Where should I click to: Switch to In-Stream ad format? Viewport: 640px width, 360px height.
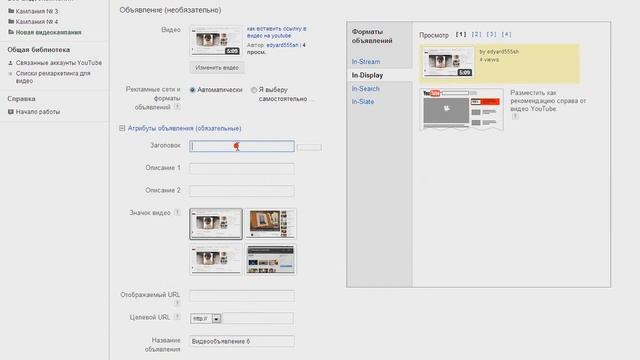366,62
